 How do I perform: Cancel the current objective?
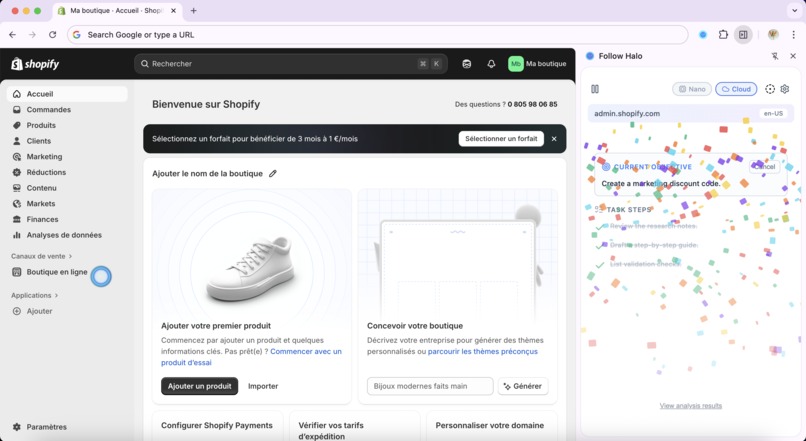[764, 167]
